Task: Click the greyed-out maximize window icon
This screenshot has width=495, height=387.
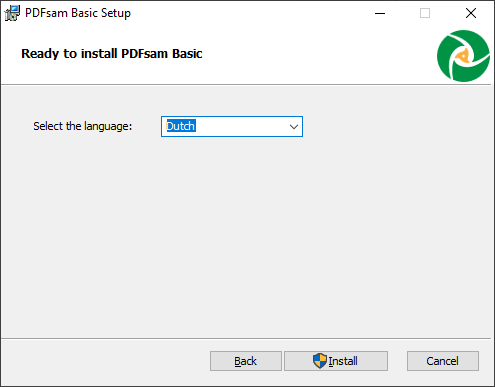Action: tap(425, 13)
